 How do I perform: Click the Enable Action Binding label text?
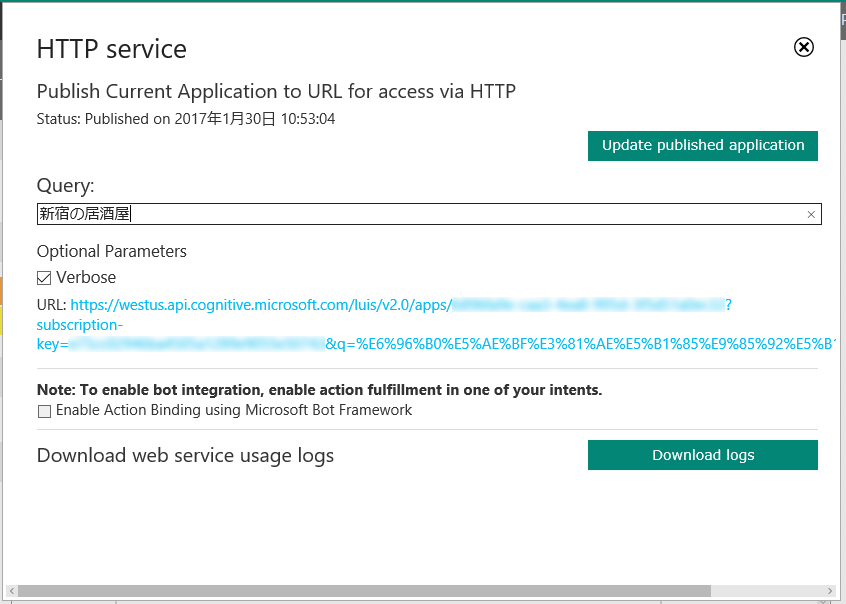click(x=234, y=410)
